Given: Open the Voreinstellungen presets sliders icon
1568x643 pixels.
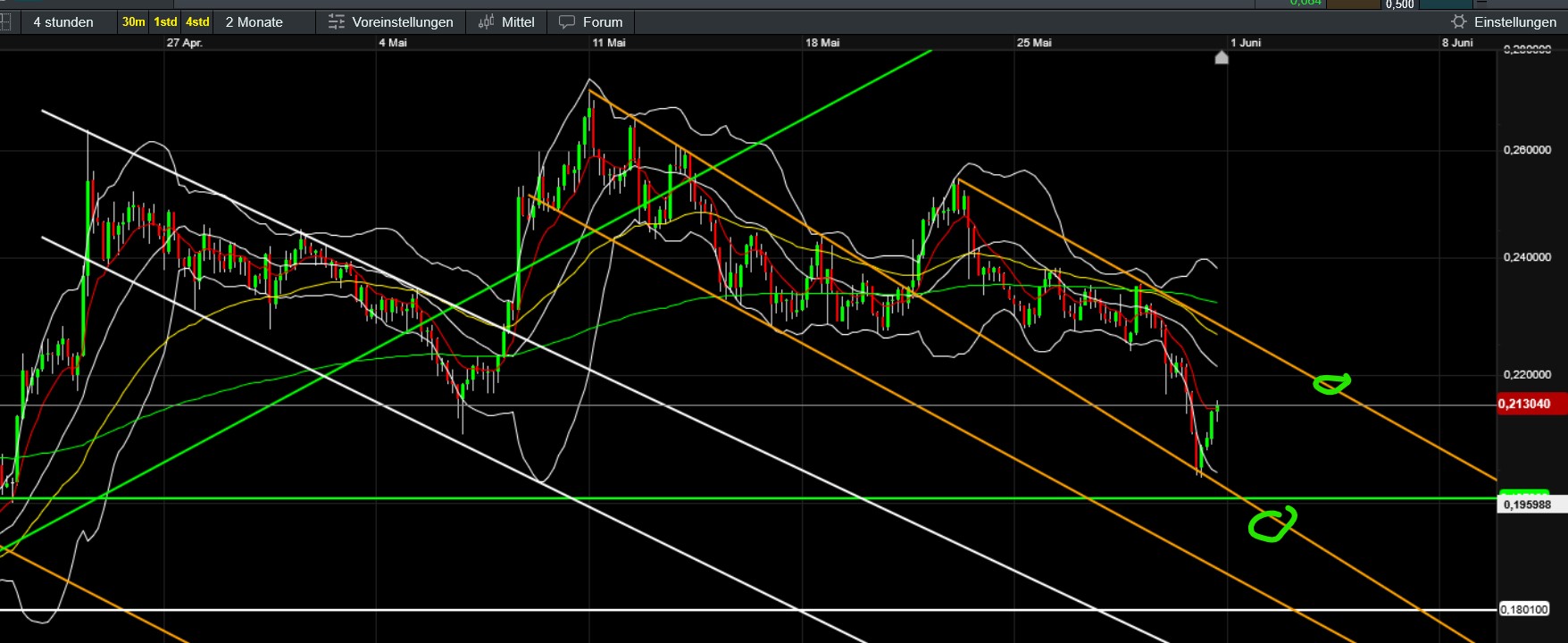Looking at the screenshot, I should (336, 21).
